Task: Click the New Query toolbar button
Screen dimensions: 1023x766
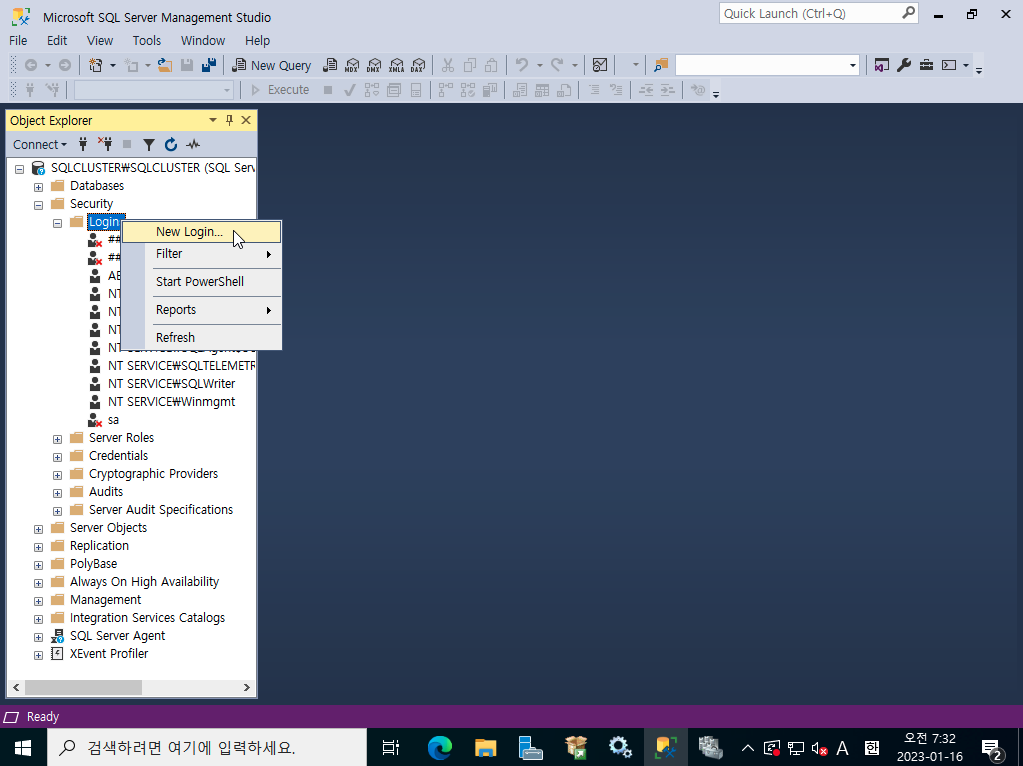Action: 272,65
